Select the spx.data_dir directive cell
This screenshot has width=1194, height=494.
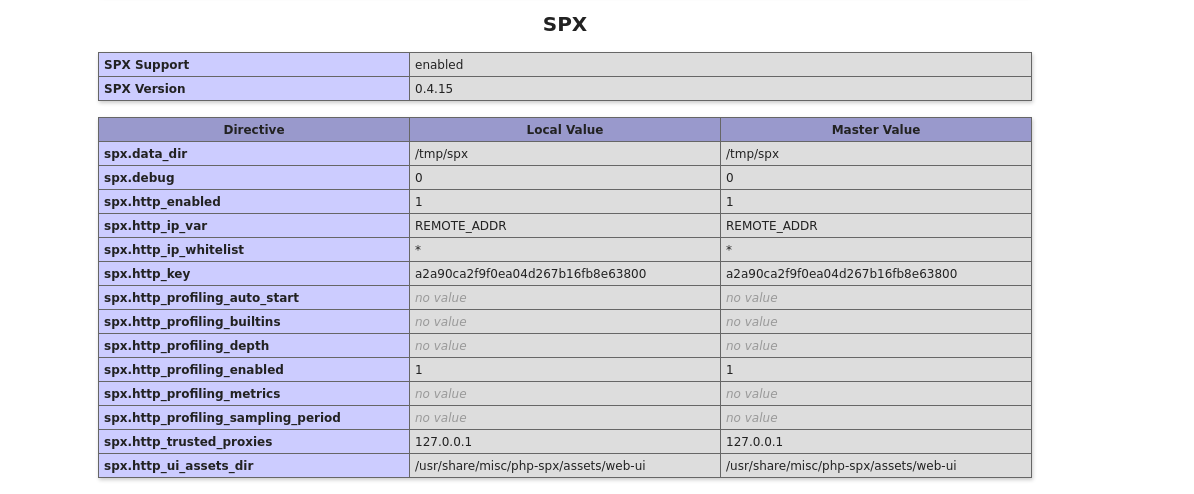pos(146,154)
